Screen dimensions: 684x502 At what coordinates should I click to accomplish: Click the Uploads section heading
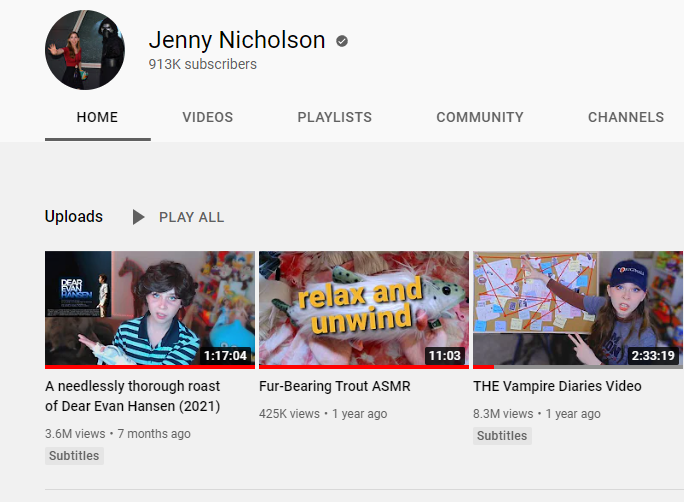[74, 217]
